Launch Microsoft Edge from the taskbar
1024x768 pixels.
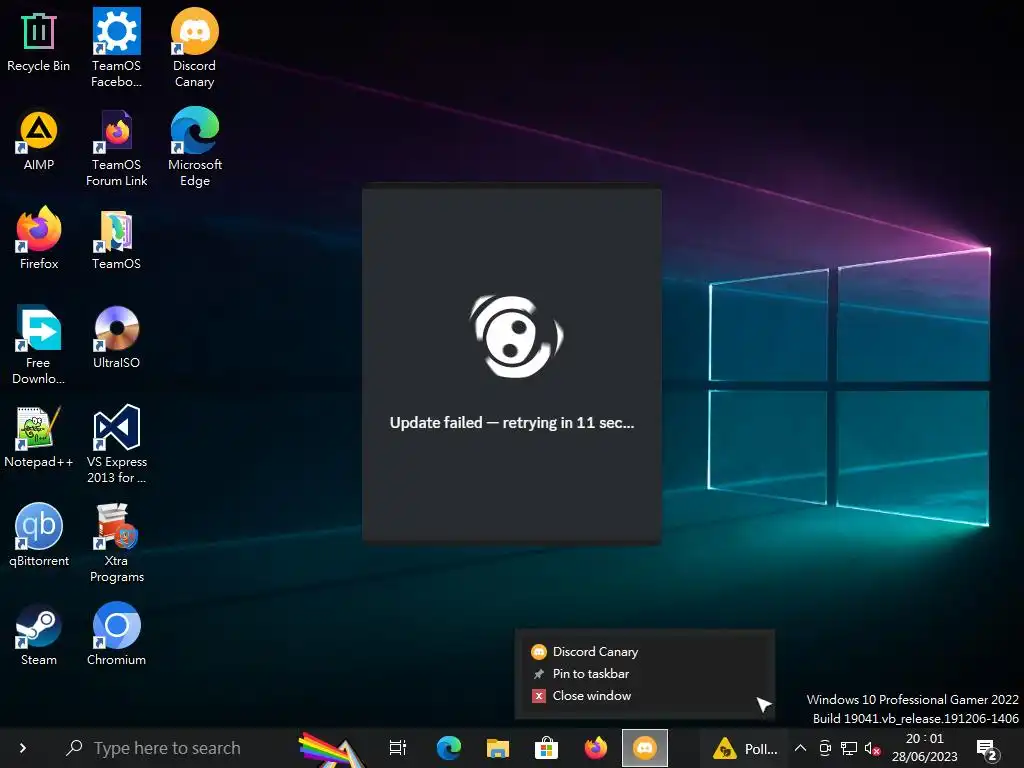tap(449, 748)
